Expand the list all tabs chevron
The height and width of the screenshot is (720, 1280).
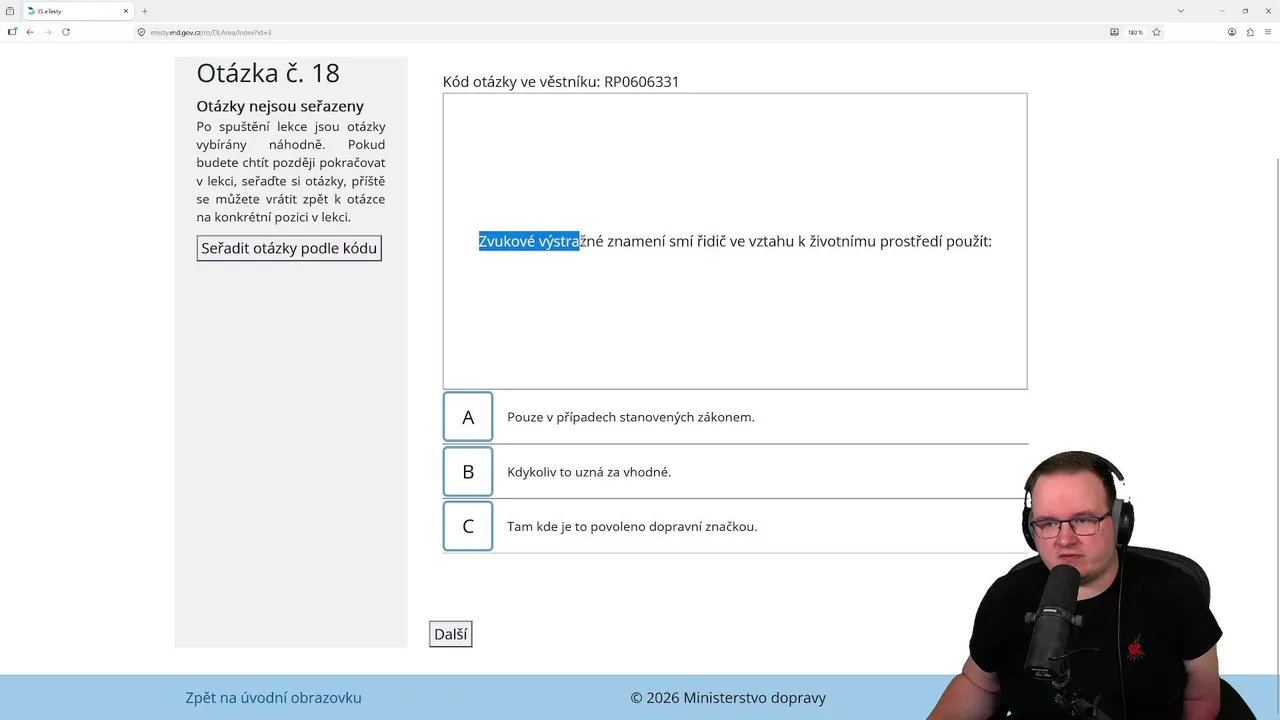click(x=1181, y=11)
